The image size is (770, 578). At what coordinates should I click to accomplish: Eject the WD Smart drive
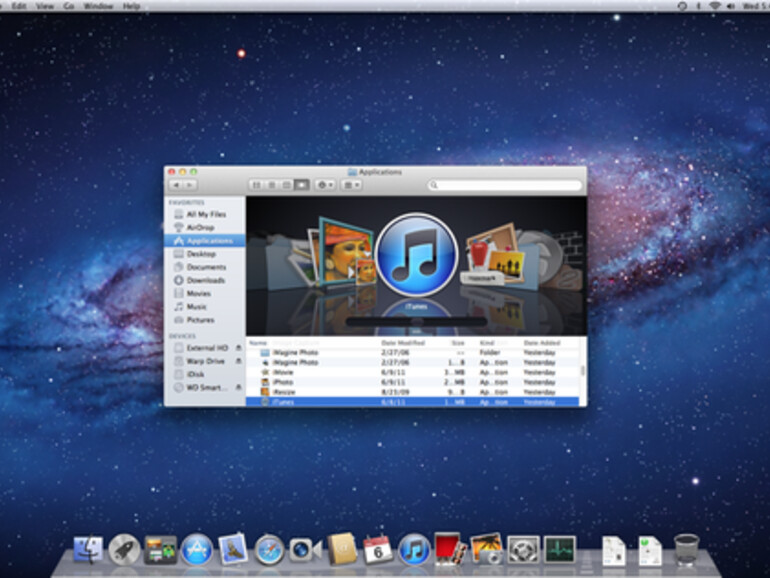click(238, 387)
